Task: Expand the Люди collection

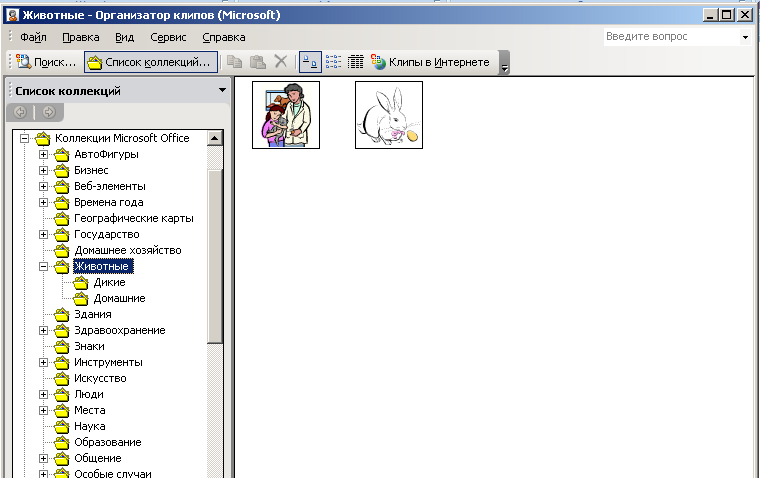Action: [x=44, y=395]
